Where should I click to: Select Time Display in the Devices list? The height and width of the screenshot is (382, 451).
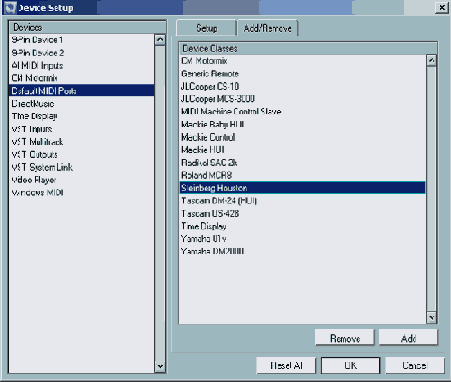click(x=82, y=116)
